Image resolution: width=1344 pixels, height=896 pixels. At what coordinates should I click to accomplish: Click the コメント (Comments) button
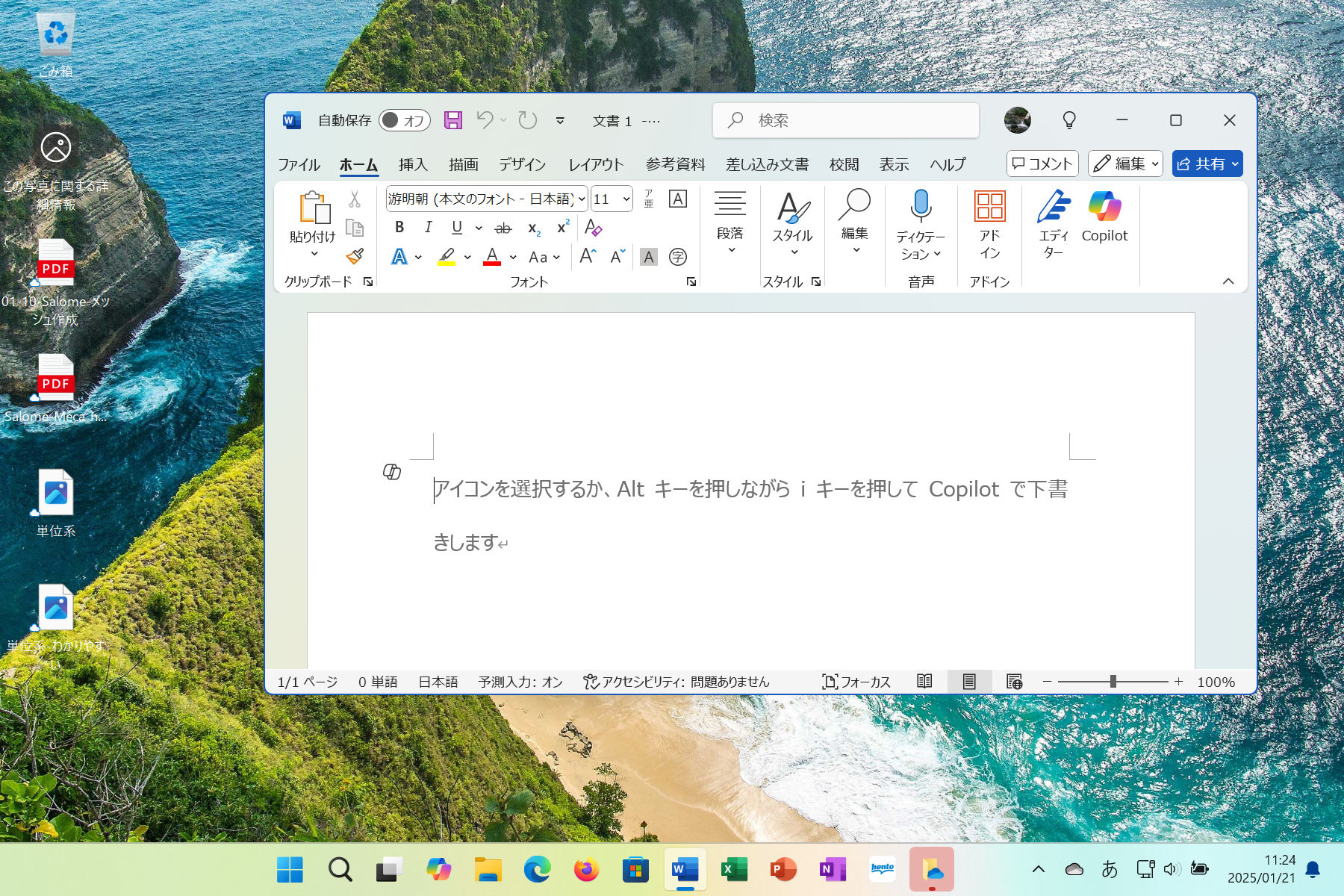1042,164
